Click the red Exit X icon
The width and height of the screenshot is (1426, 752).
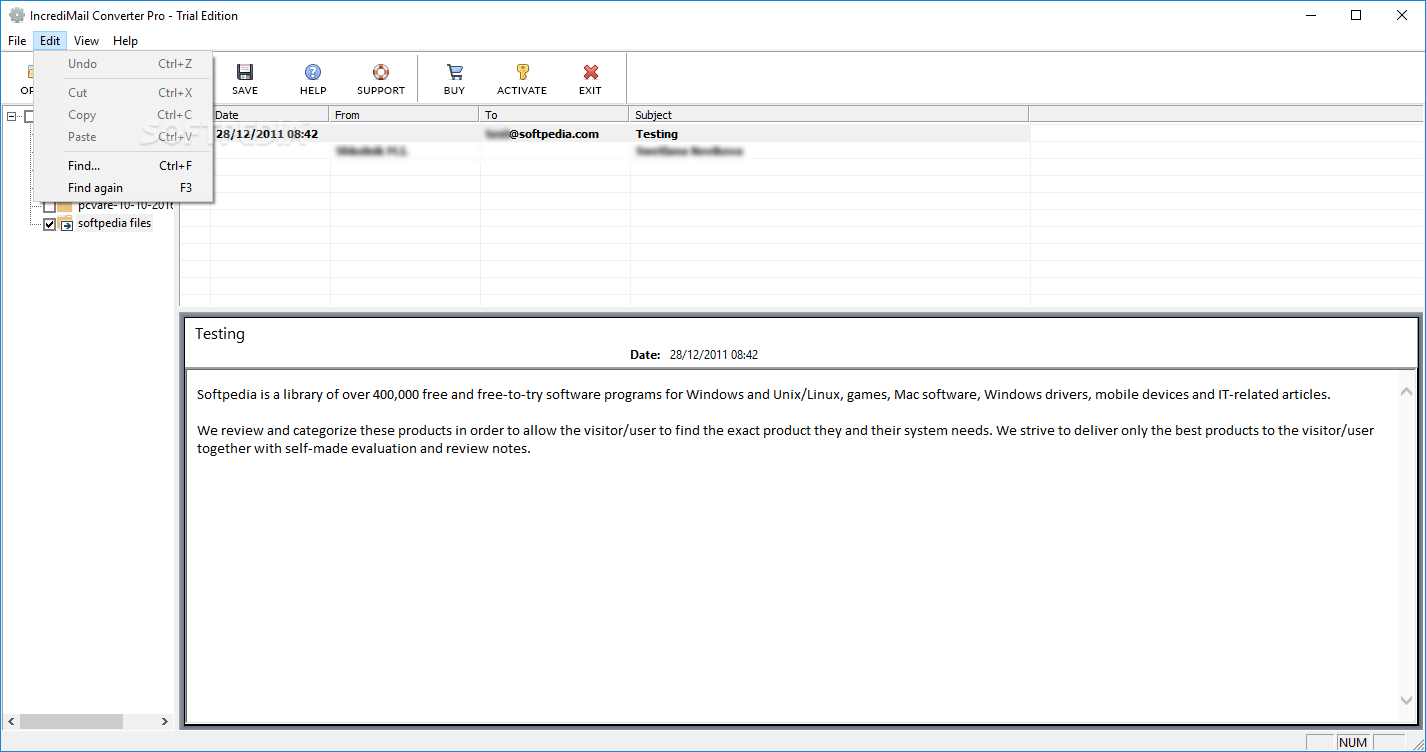coord(590,72)
